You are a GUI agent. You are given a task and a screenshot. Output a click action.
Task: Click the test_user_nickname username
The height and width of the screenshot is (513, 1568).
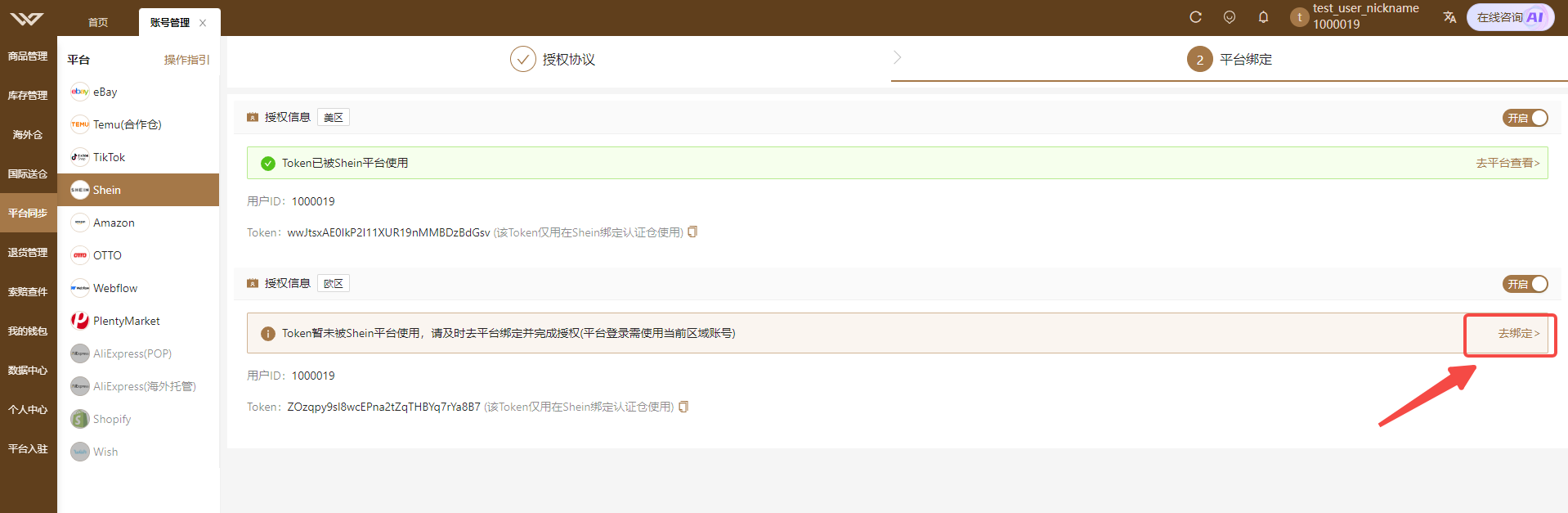[1366, 8]
